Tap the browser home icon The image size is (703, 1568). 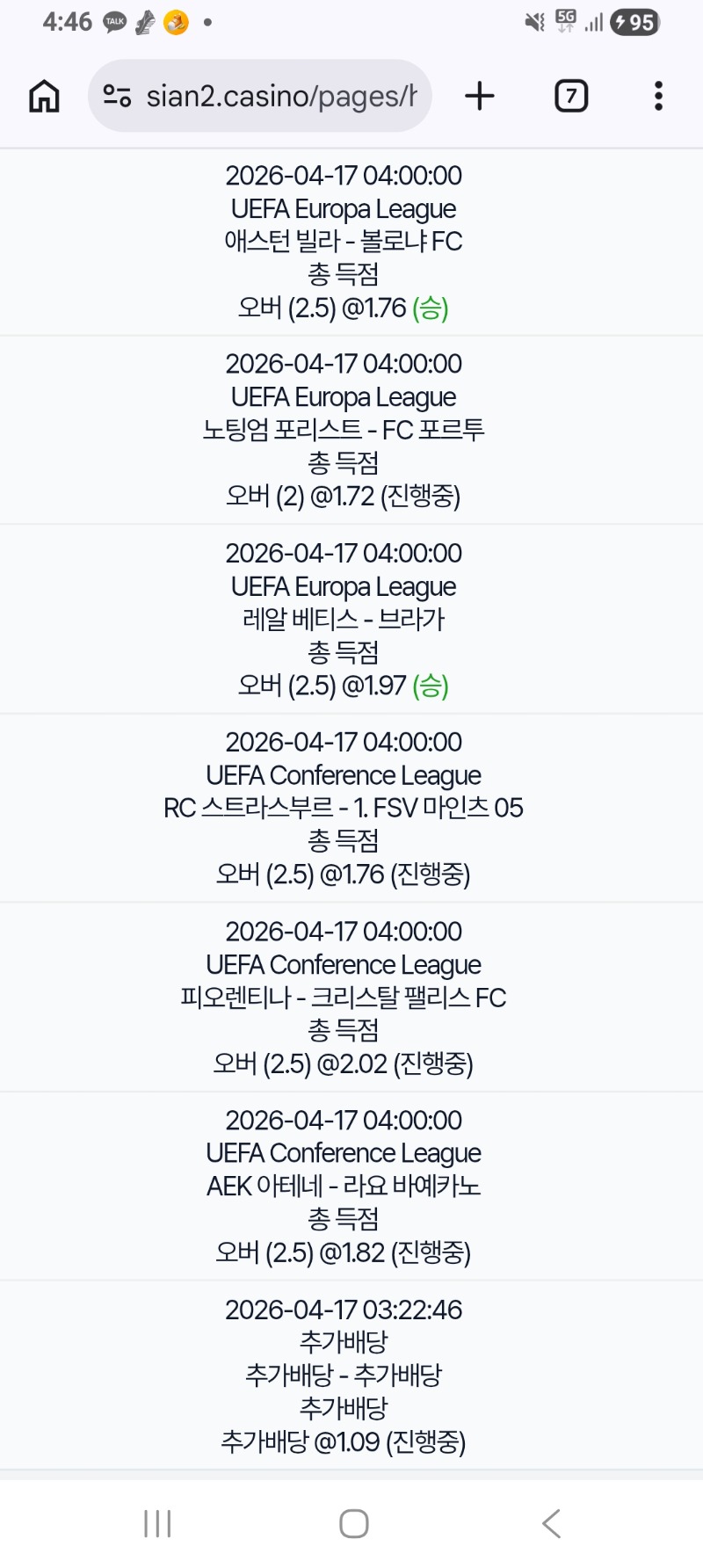[44, 96]
